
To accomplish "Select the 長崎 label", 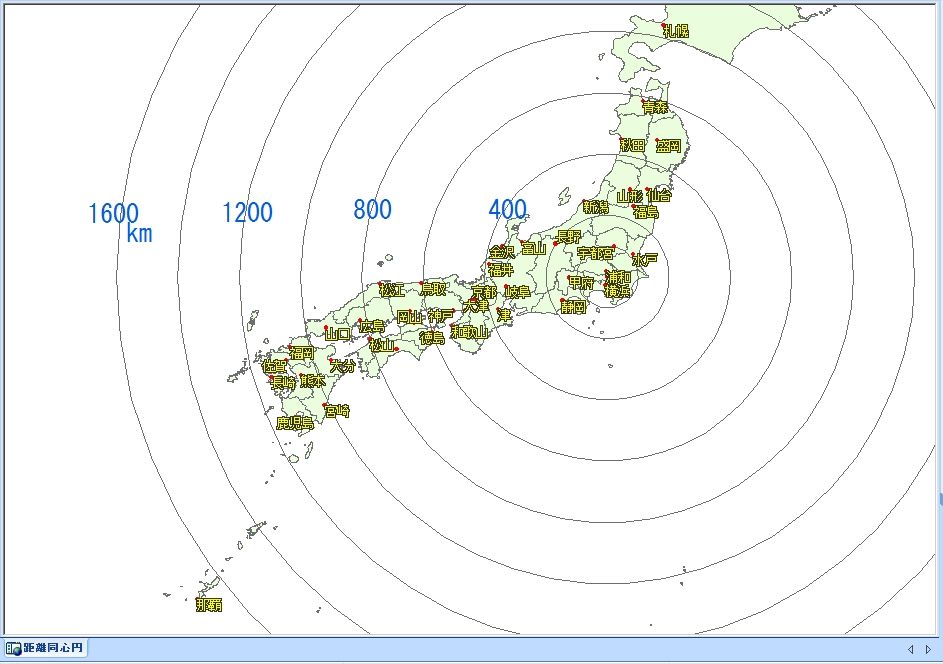I will click(x=284, y=383).
